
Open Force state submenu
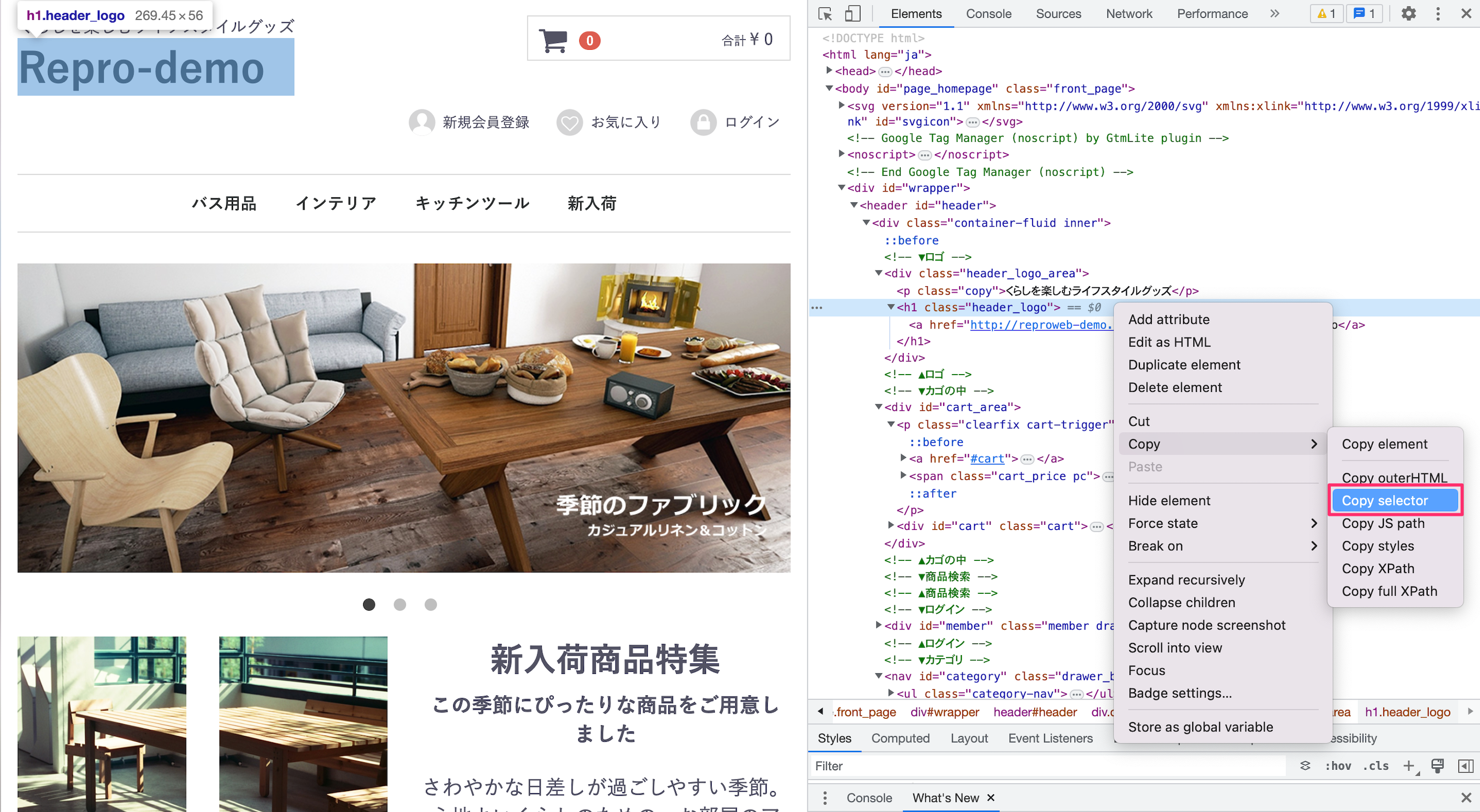tap(1222, 523)
